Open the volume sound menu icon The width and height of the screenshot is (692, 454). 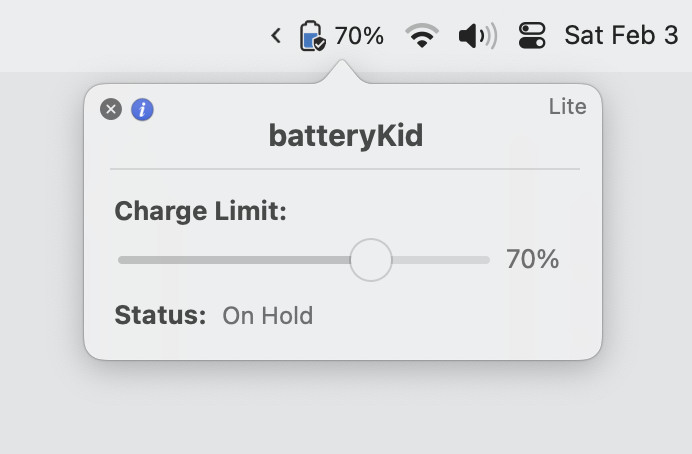(x=477, y=36)
